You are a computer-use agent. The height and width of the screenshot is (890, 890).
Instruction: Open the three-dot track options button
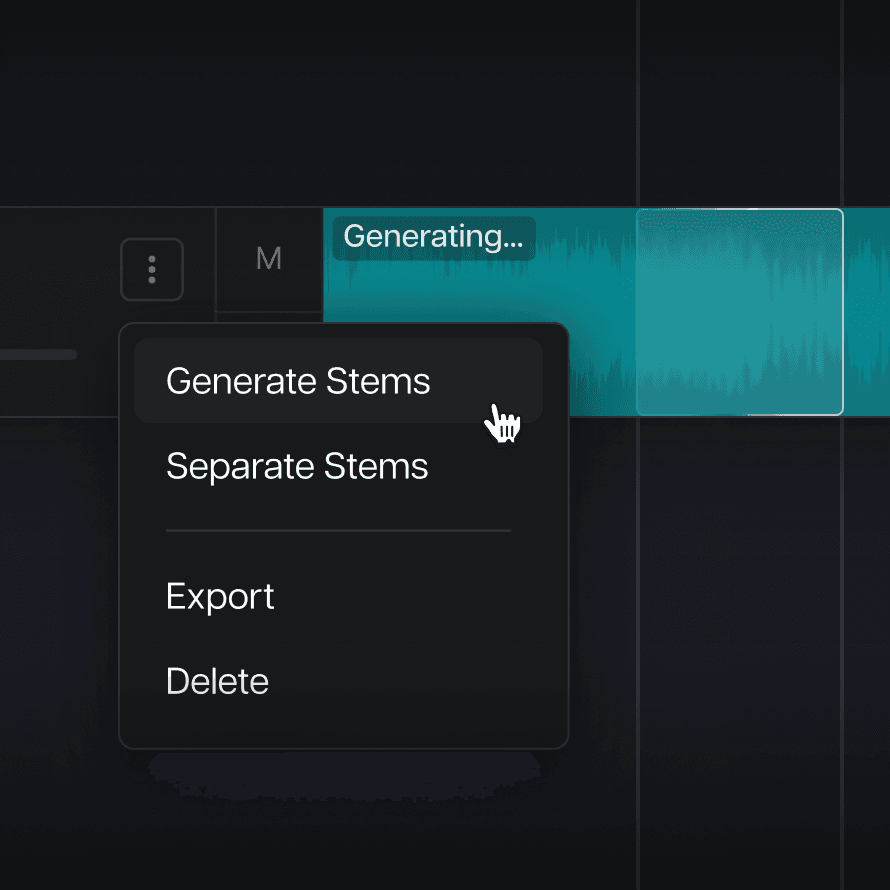[152, 269]
